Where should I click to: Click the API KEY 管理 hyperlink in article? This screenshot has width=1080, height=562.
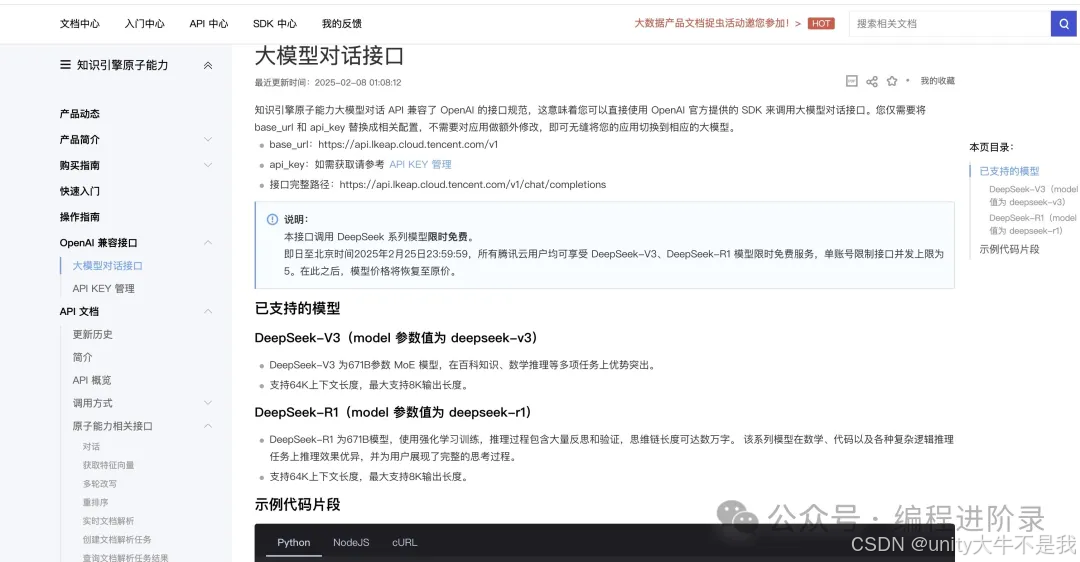click(x=420, y=165)
